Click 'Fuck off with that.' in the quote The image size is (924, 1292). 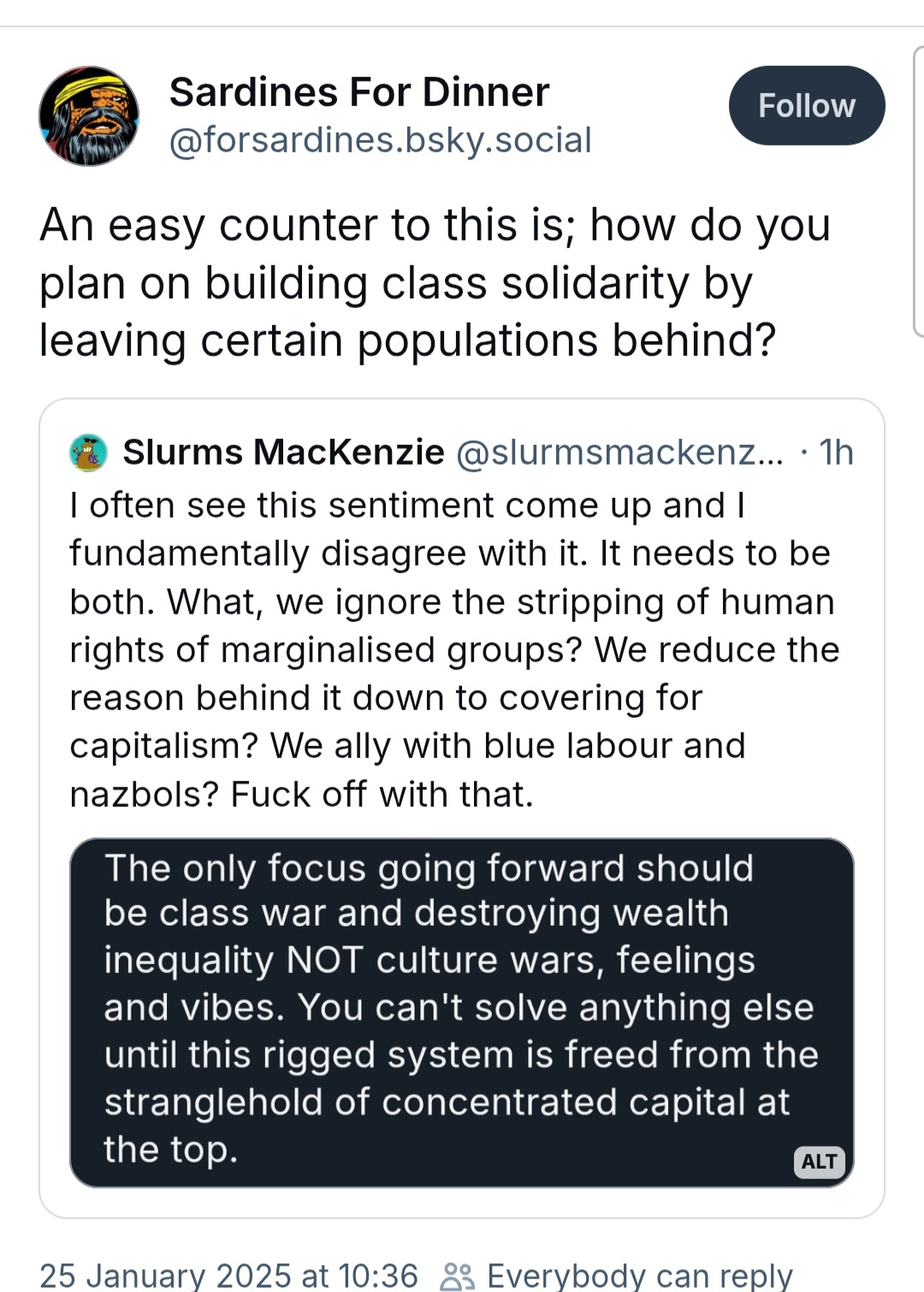pyautogui.click(x=382, y=795)
